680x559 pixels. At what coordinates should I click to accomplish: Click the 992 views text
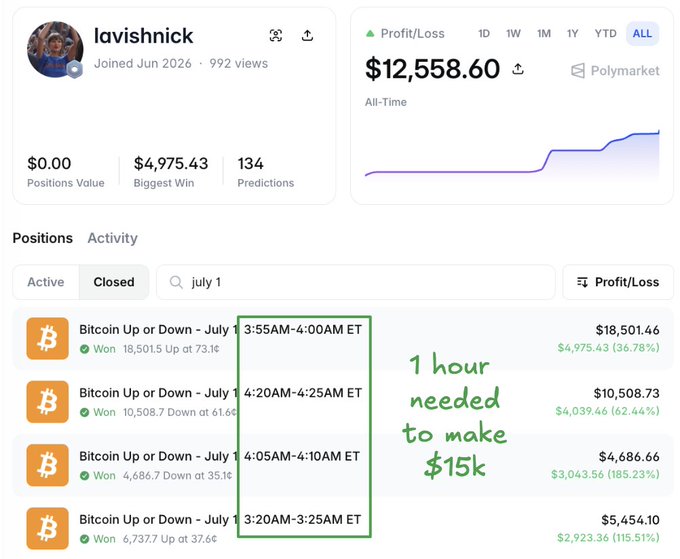click(x=239, y=63)
